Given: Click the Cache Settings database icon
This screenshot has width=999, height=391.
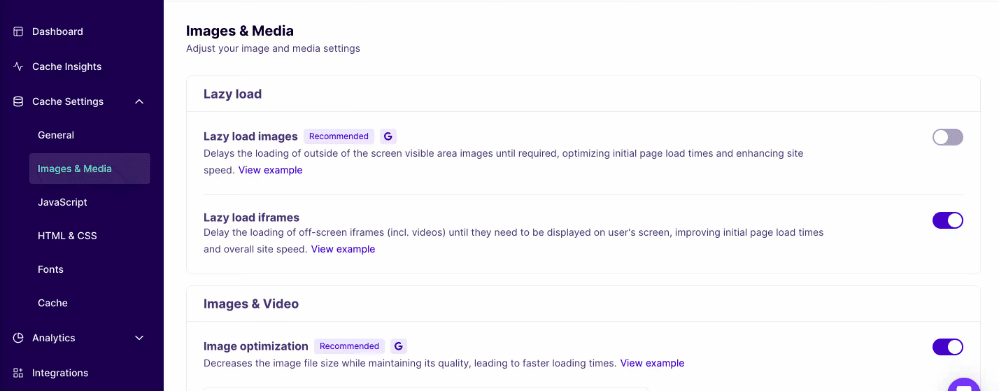Looking at the screenshot, I should pyautogui.click(x=18, y=101).
